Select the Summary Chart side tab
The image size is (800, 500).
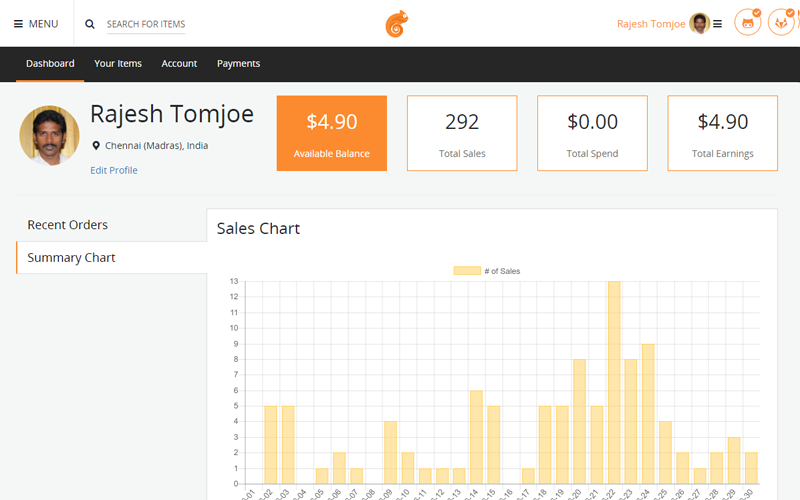click(111, 258)
